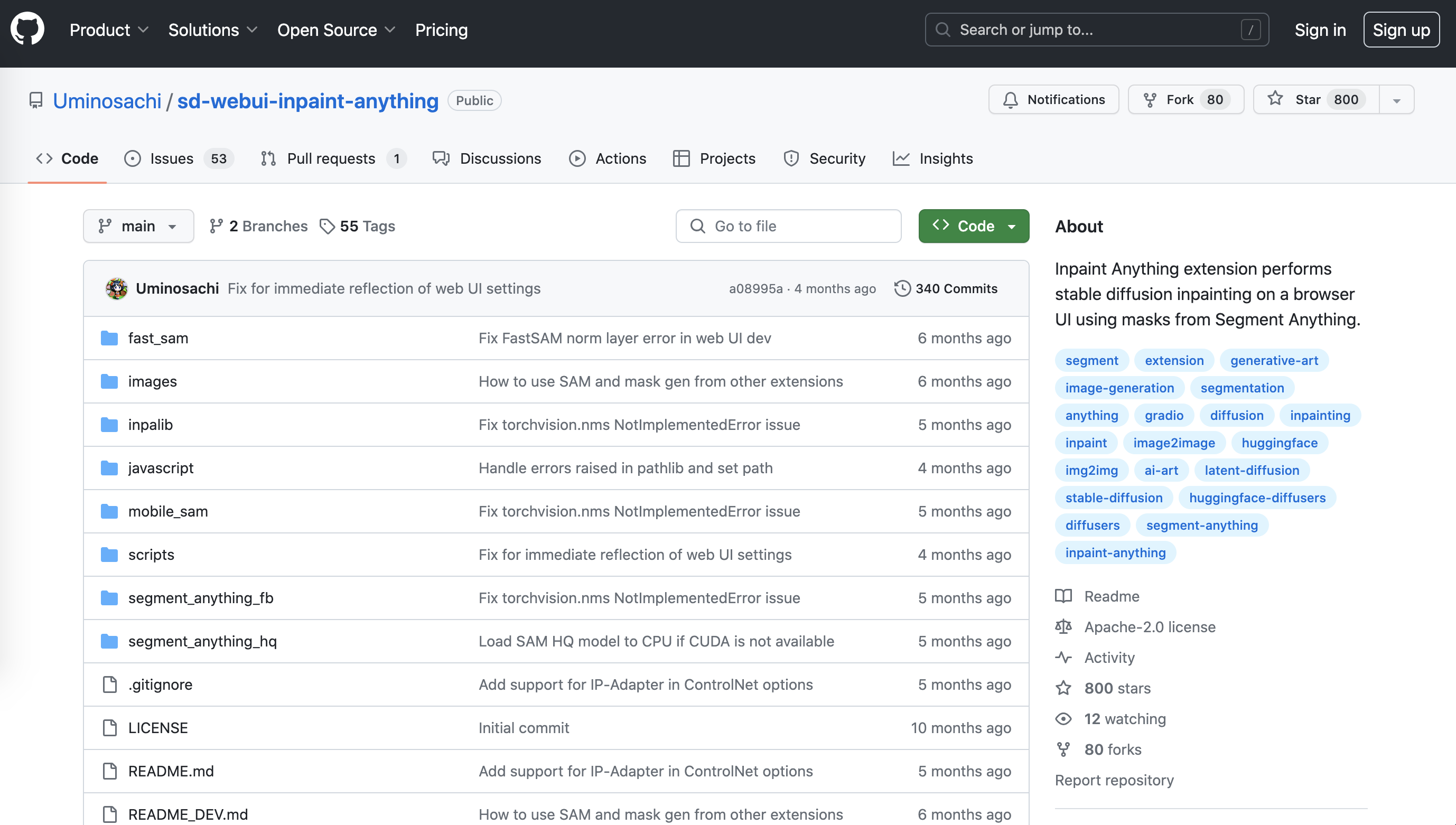View the 2 Branches list
The image size is (1456, 825).
click(x=258, y=226)
